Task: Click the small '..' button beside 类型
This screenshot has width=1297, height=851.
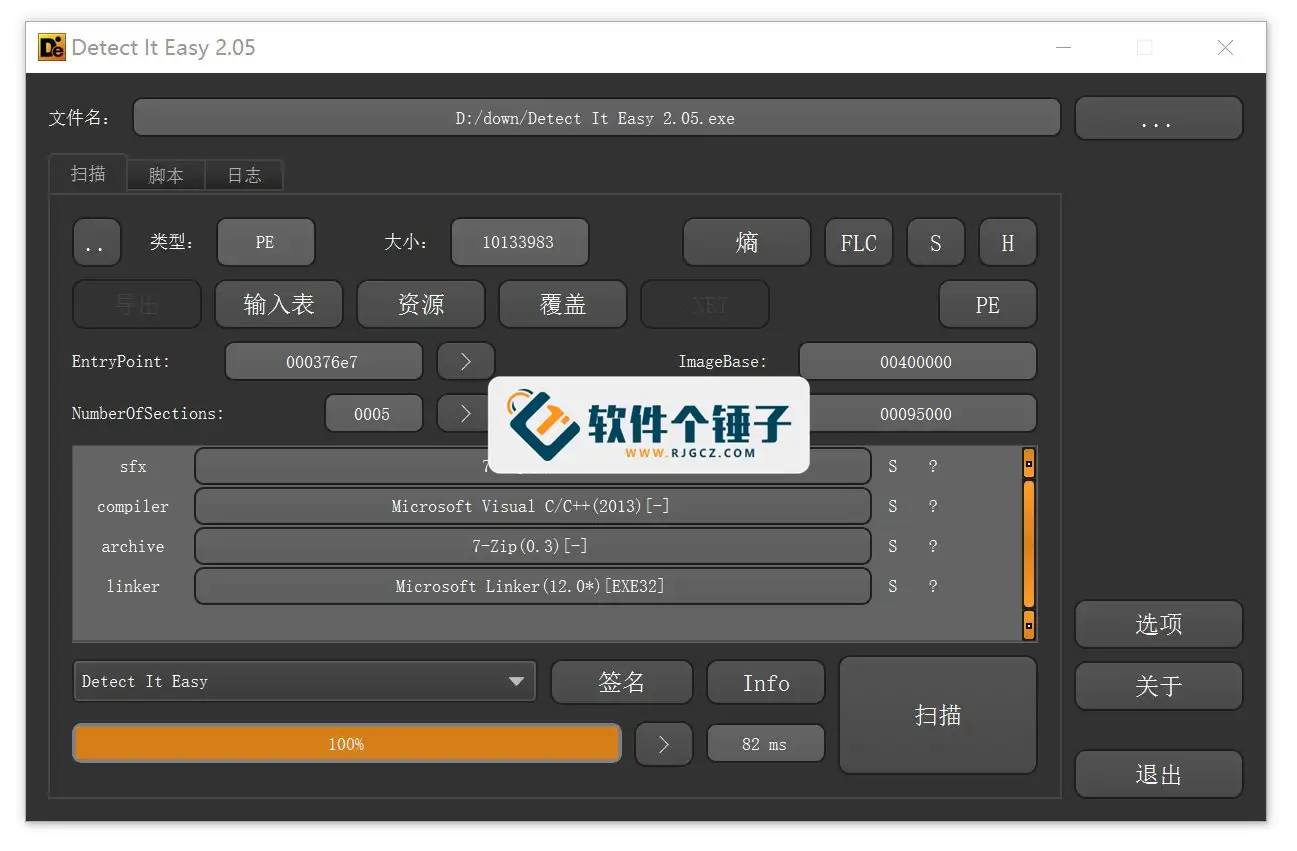Action: [x=96, y=242]
